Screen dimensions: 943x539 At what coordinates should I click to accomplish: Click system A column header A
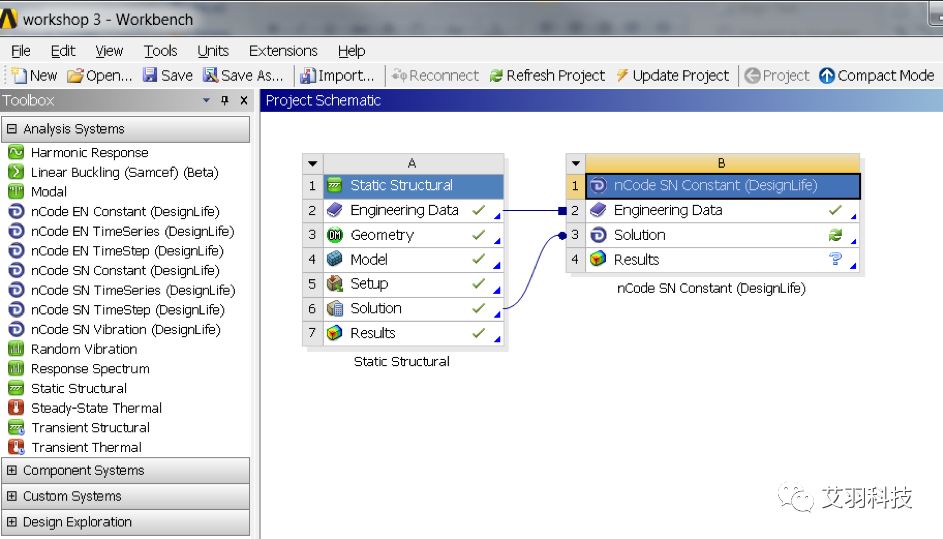pos(413,164)
